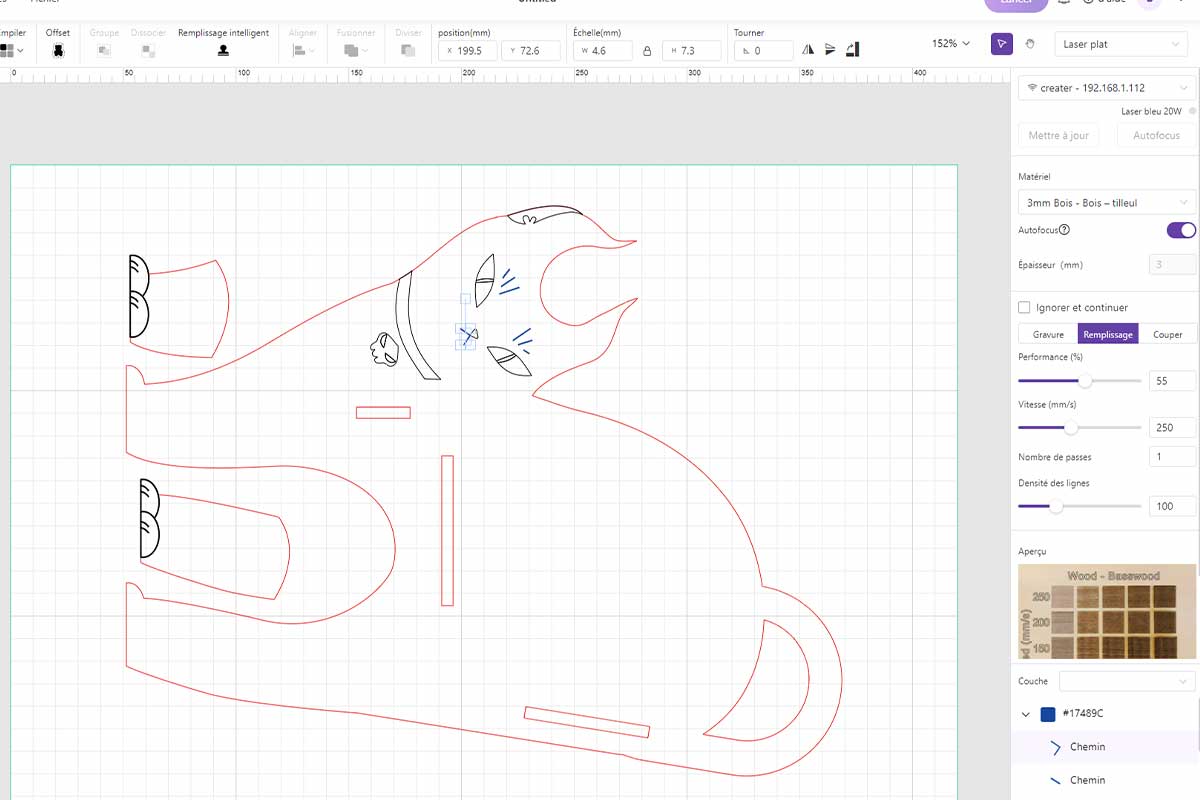Image resolution: width=1200 pixels, height=800 pixels.
Task: Select the first Chemin layer row
Action: pos(1105,747)
